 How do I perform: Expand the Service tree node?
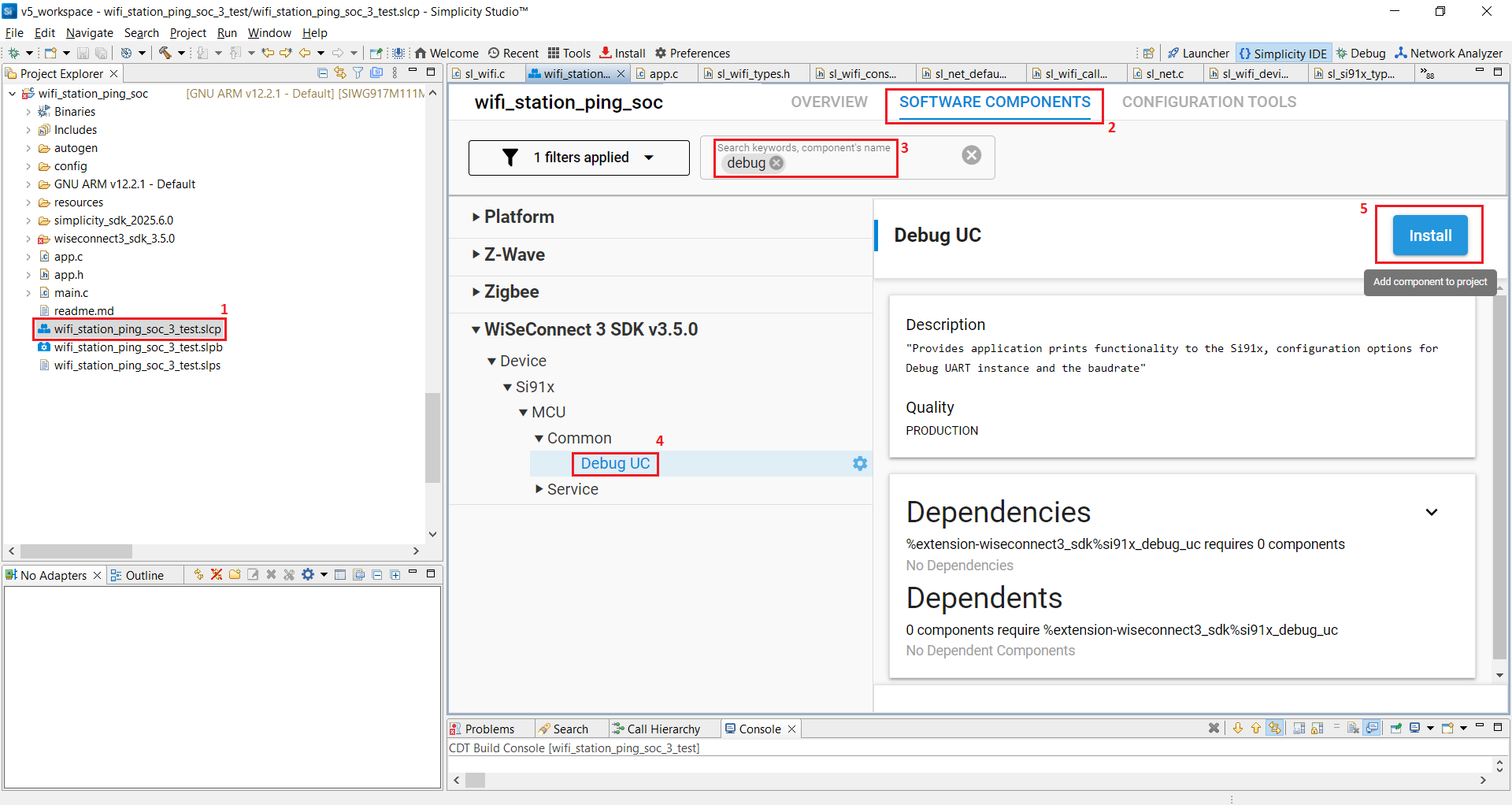click(539, 489)
